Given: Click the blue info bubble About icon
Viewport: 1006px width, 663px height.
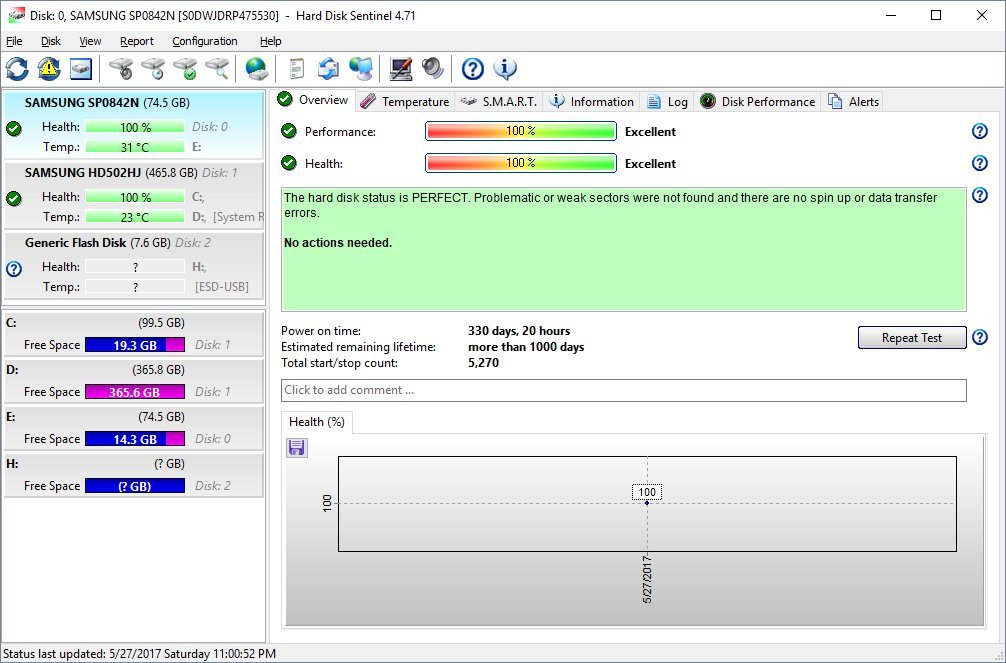Looking at the screenshot, I should [505, 69].
